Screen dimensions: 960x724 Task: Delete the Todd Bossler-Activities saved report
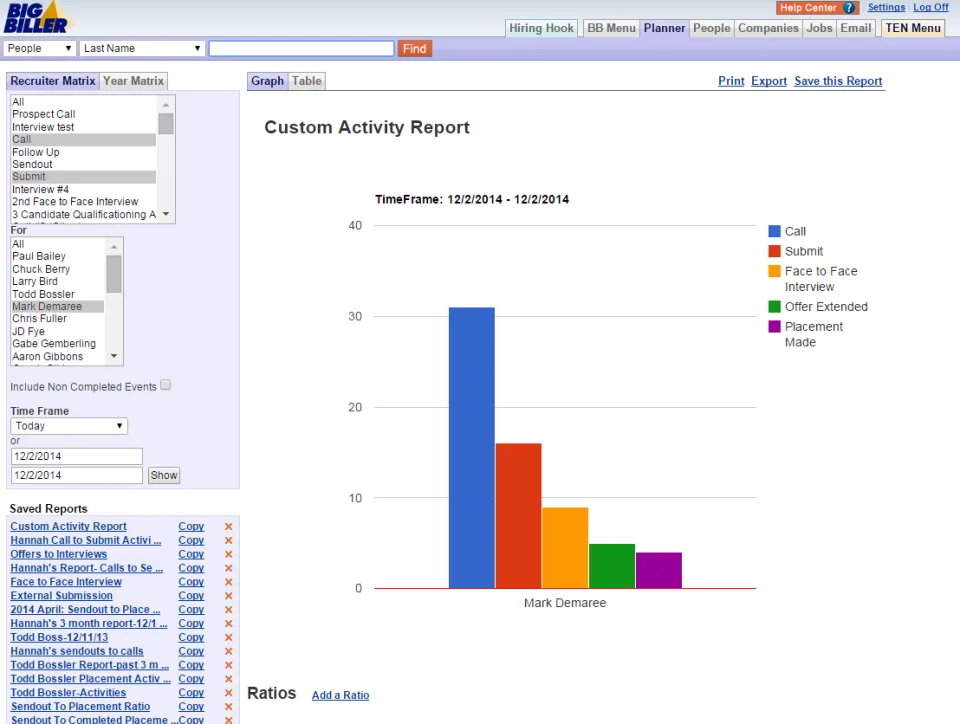[x=228, y=693]
